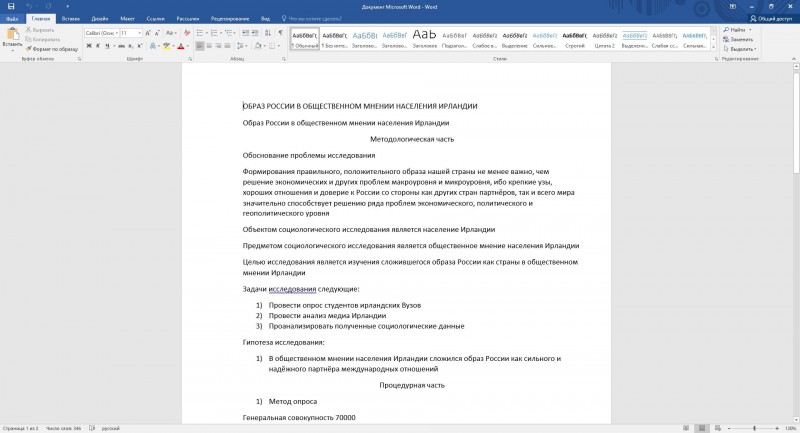Open the font name Calibri dropdown
The height and width of the screenshot is (433, 800).
click(117, 33)
